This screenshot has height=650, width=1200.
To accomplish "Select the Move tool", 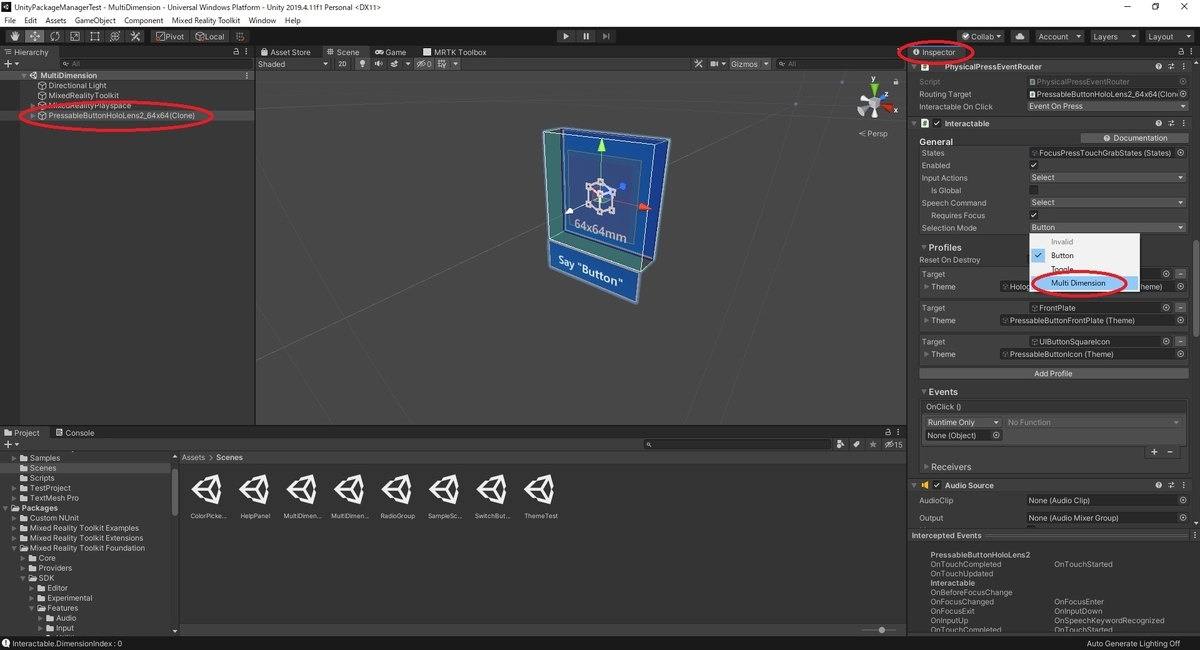I will click(x=35, y=37).
